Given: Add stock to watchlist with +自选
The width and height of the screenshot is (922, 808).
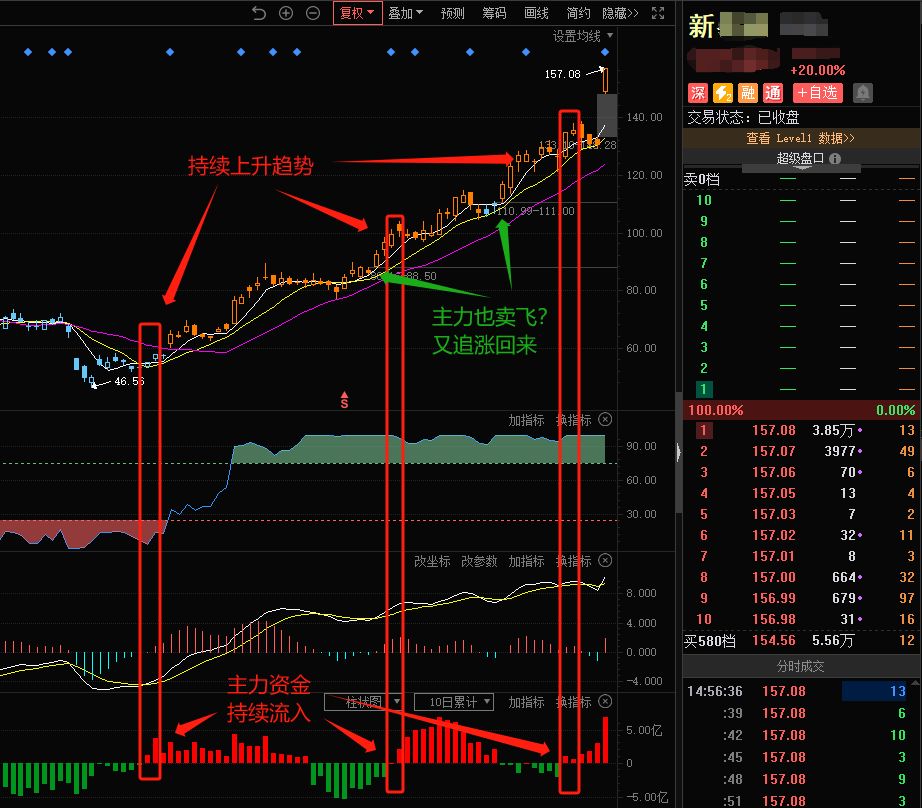Looking at the screenshot, I should pos(818,93).
